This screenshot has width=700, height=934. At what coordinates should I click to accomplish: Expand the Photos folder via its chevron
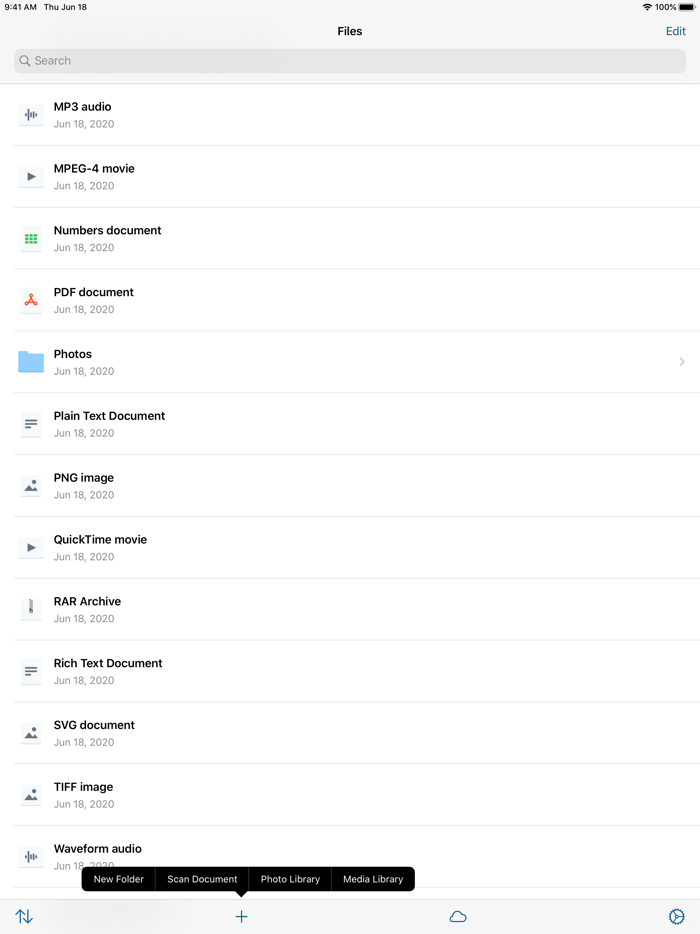tap(682, 362)
